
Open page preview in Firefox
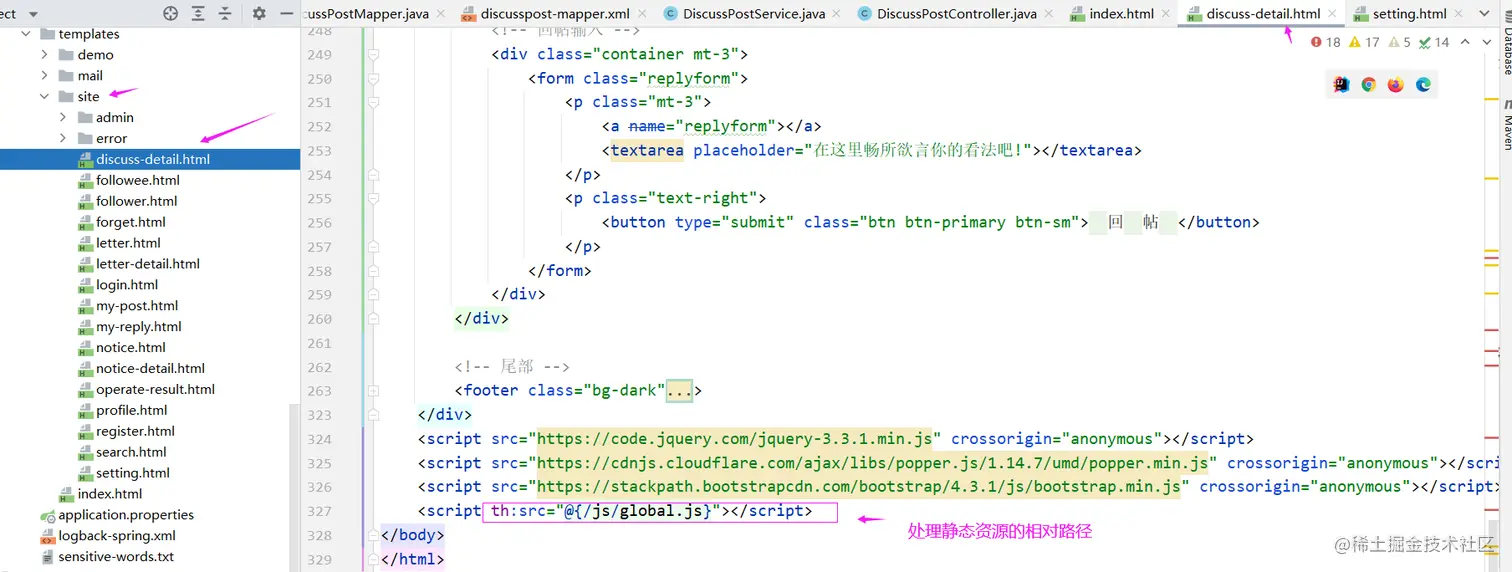coord(1395,85)
